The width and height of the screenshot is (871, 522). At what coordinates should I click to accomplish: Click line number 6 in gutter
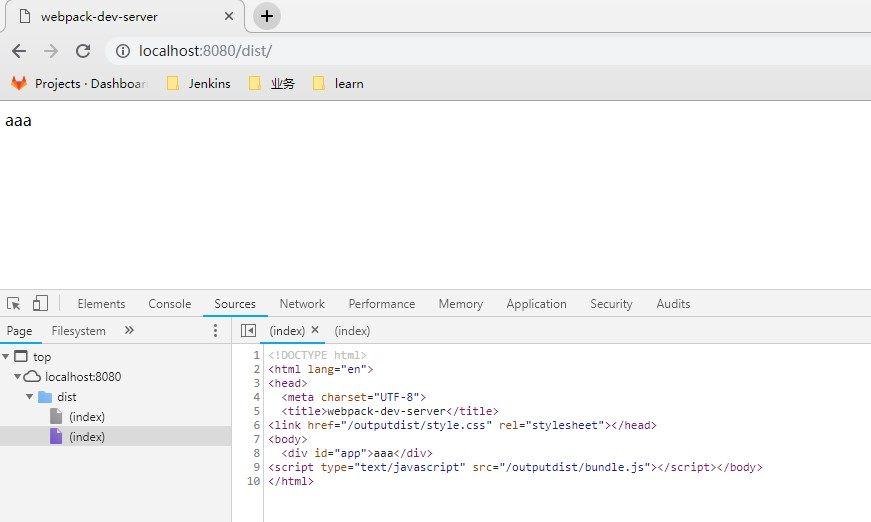tap(257, 425)
